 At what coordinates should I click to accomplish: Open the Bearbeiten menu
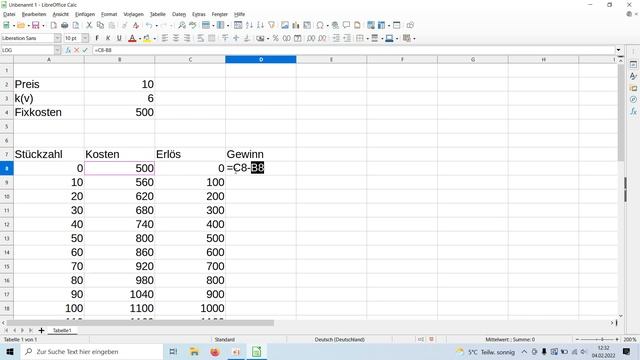click(34, 14)
